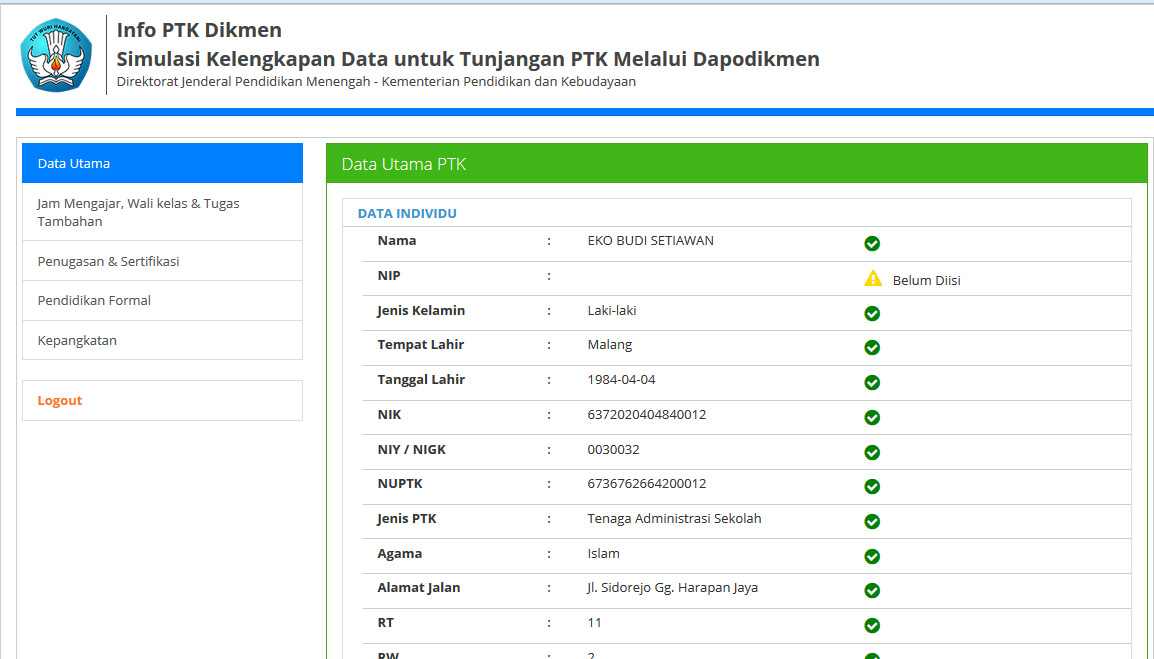Click green checkmark next to Agama
The width and height of the screenshot is (1154, 659).
pyautogui.click(x=872, y=557)
